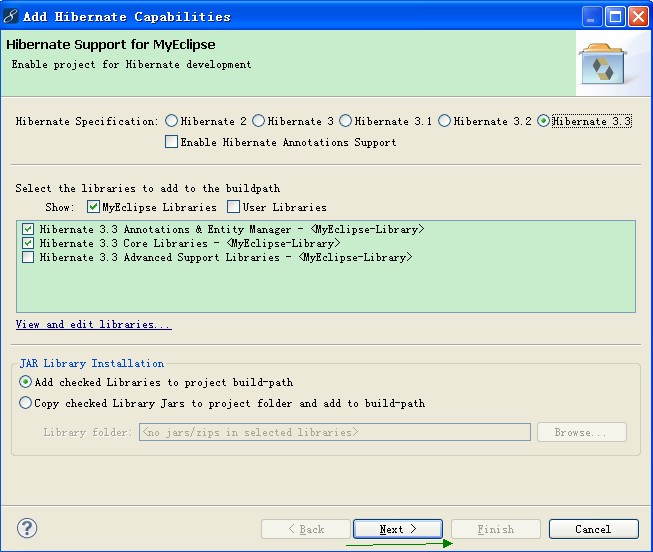Click the disabled Browse button
Screen dimensions: 653x552
pos(582,432)
